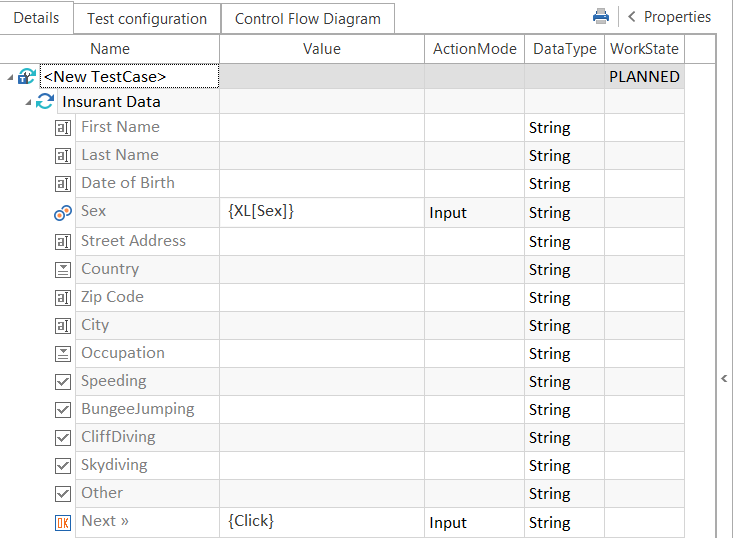
Task: Click the print icon in the toolbar
Action: click(601, 17)
